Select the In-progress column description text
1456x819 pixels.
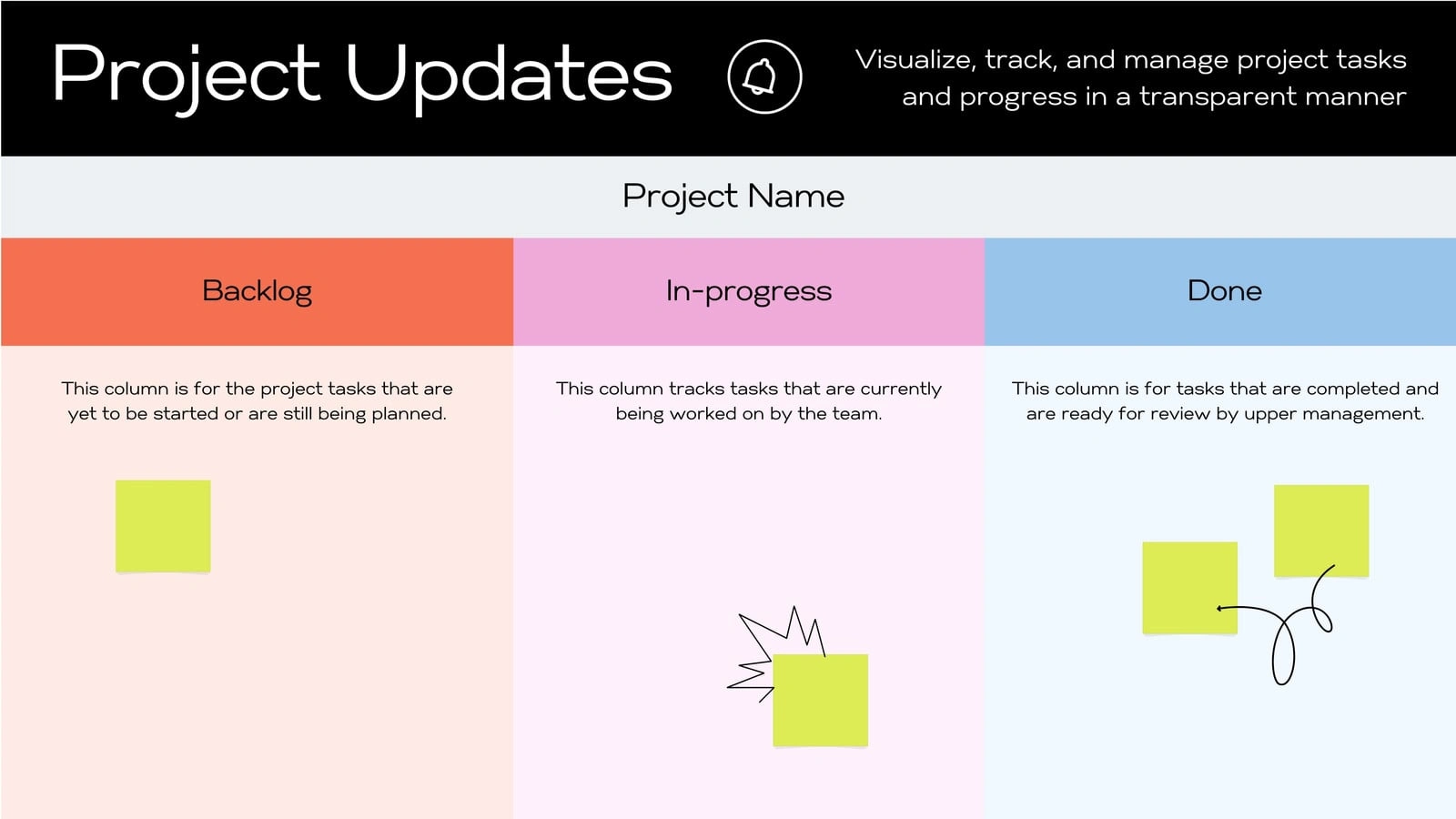pyautogui.click(x=749, y=400)
